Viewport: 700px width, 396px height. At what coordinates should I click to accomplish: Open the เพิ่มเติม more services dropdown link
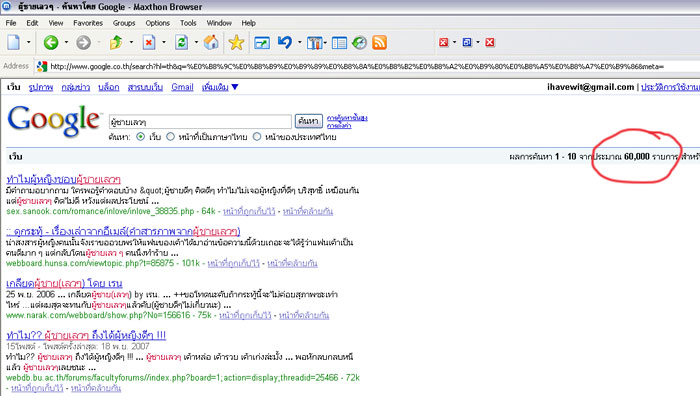point(220,87)
